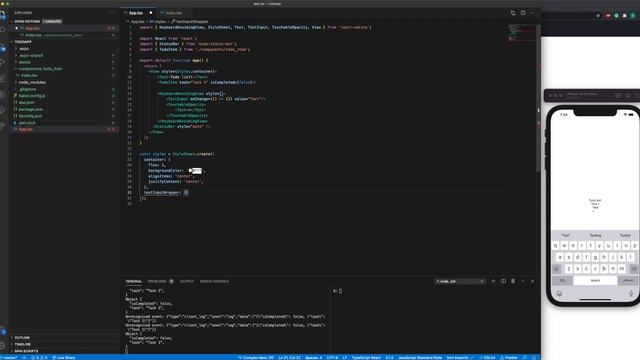Screen dimensions: 640x360
Task: Click the LF line ending indicator
Action: [344, 358]
